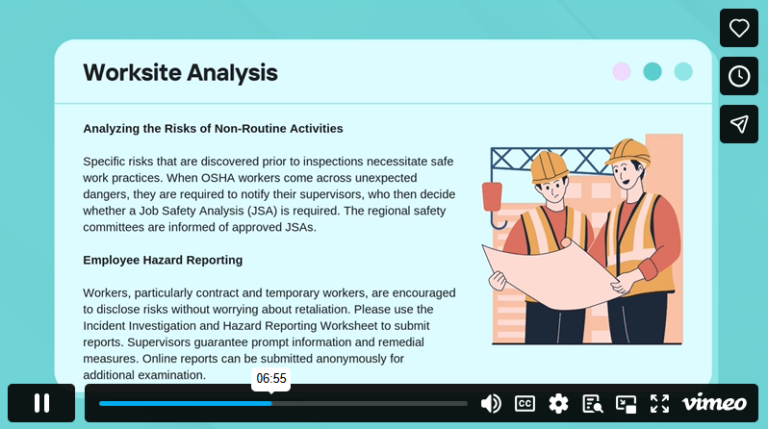Share the video with paper plane icon

coord(739,124)
